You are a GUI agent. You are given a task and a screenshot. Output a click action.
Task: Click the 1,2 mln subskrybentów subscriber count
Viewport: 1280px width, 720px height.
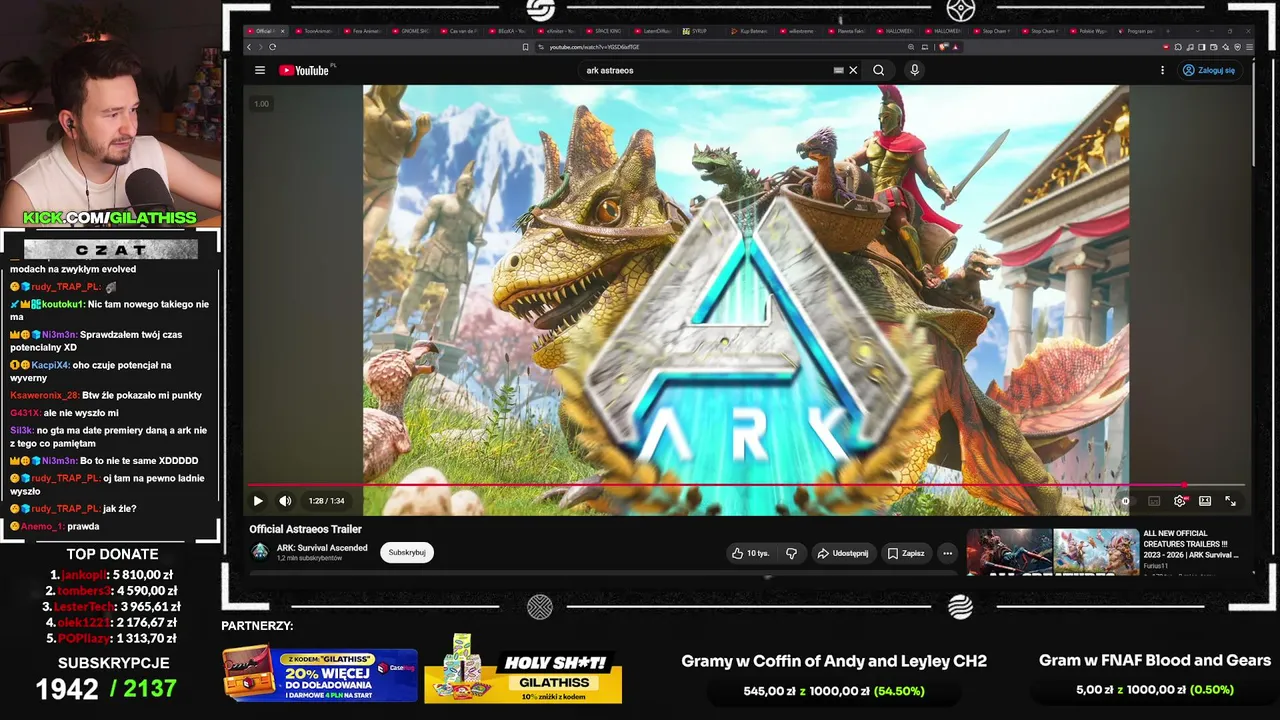pyautogui.click(x=310, y=558)
